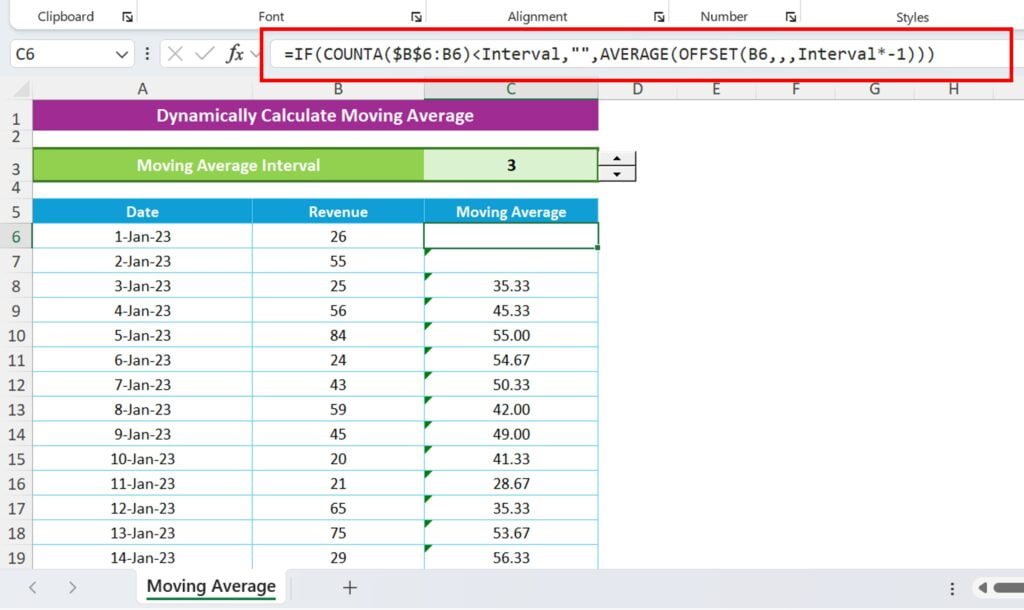1024x610 pixels.
Task: Click the Date column heading cell
Action: [x=142, y=212]
